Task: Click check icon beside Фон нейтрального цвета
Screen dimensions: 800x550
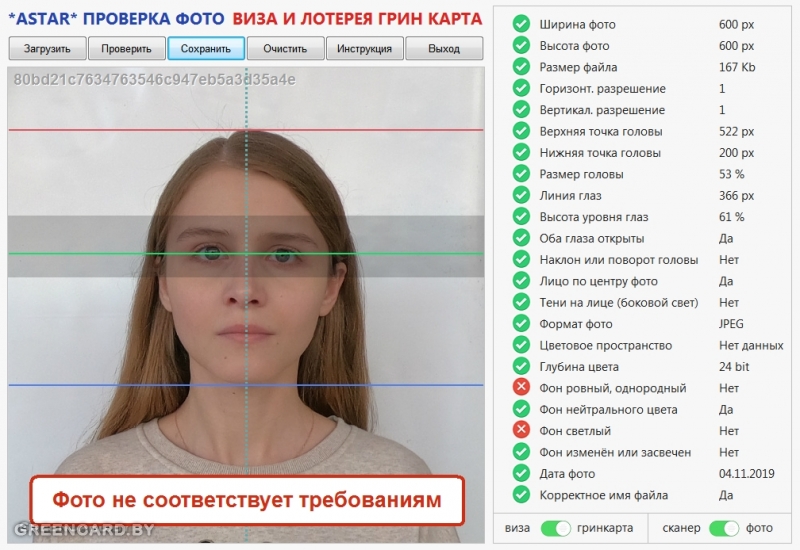Action: 521,409
